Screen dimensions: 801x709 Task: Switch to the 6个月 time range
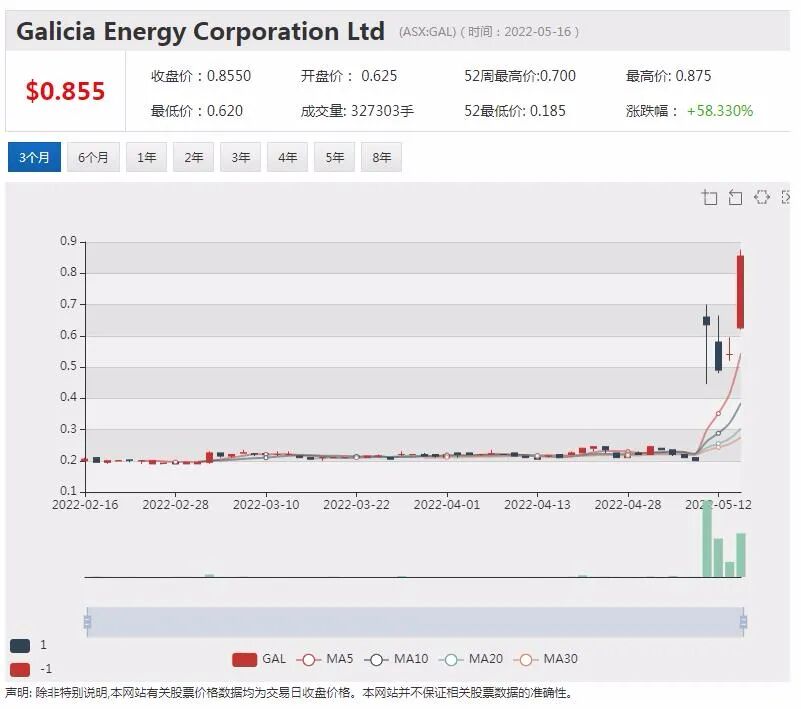(x=93, y=157)
